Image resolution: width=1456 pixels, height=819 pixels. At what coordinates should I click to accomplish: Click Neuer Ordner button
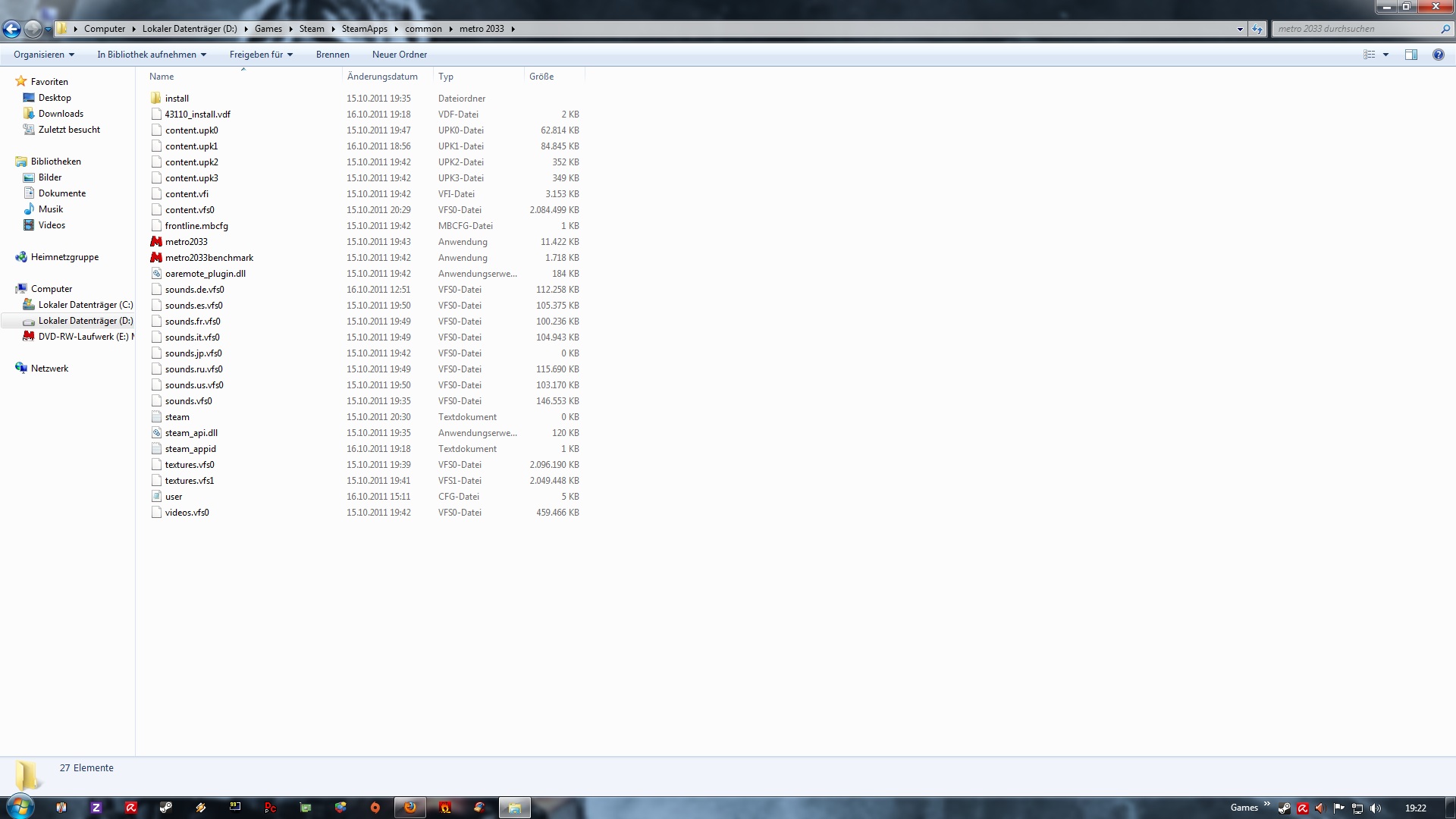tap(399, 55)
